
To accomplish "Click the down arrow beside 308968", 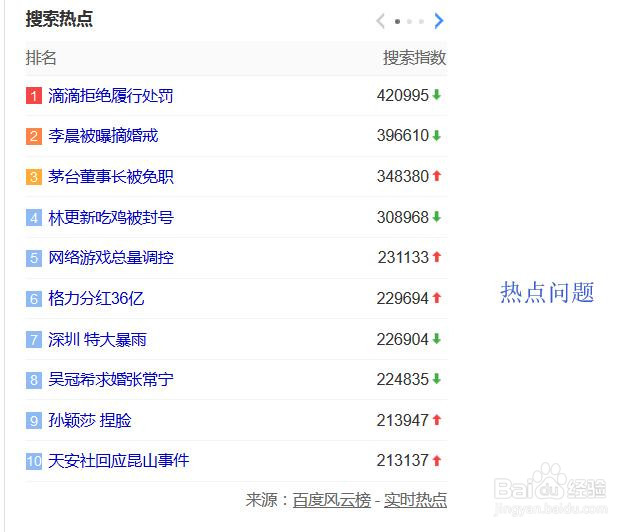I will [437, 216].
